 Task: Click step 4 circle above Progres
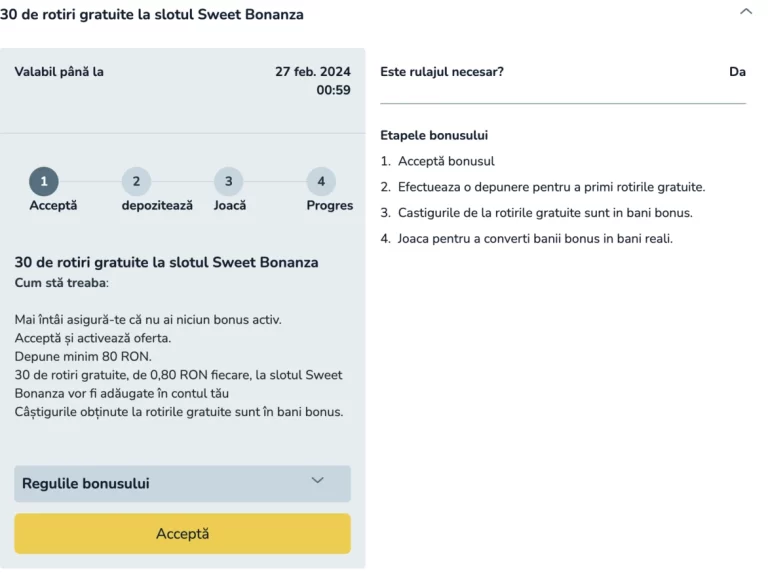click(x=321, y=181)
